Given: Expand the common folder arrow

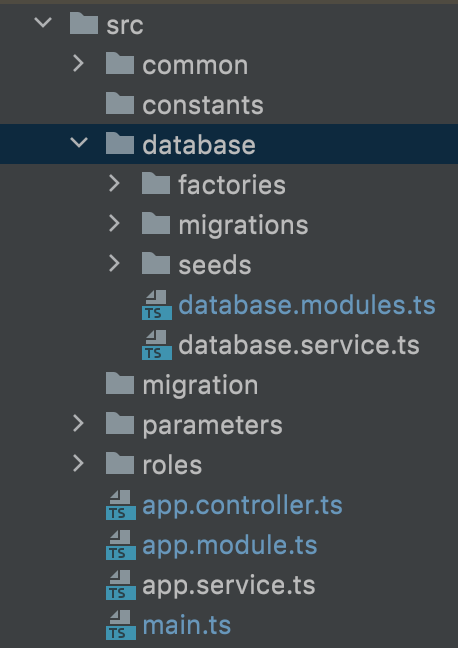Looking at the screenshot, I should pos(79,64).
